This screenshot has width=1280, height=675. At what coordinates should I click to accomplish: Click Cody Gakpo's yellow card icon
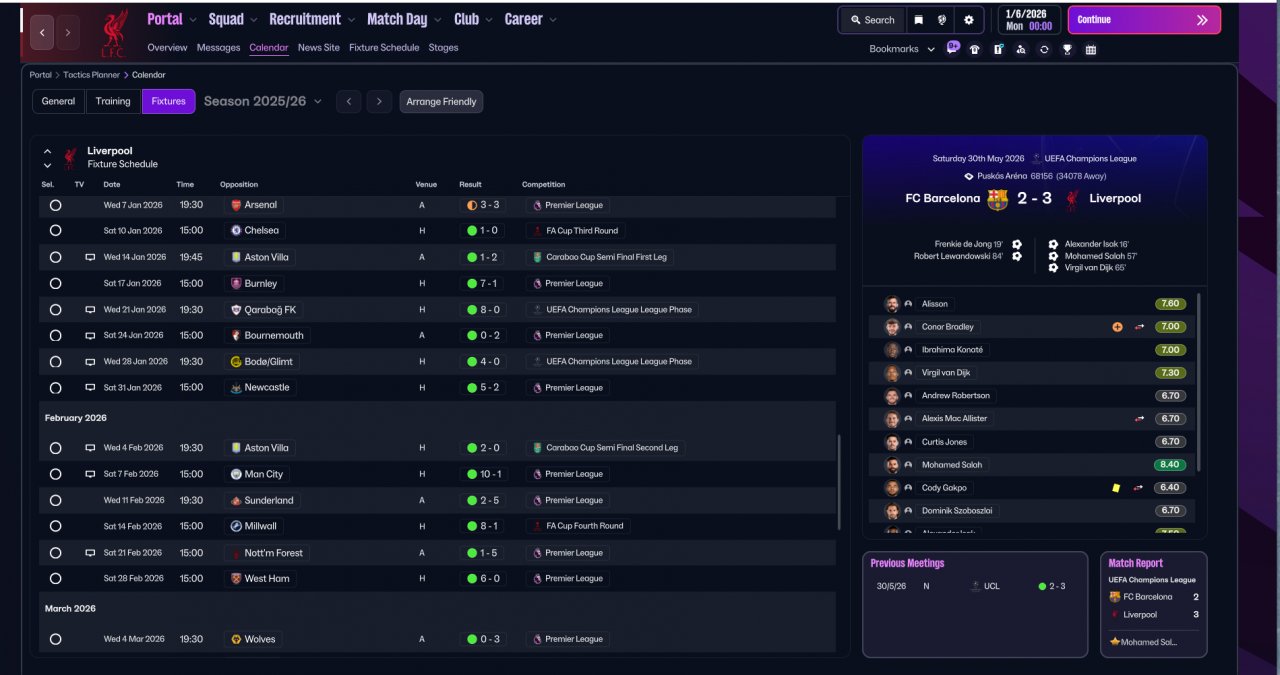(x=1116, y=488)
